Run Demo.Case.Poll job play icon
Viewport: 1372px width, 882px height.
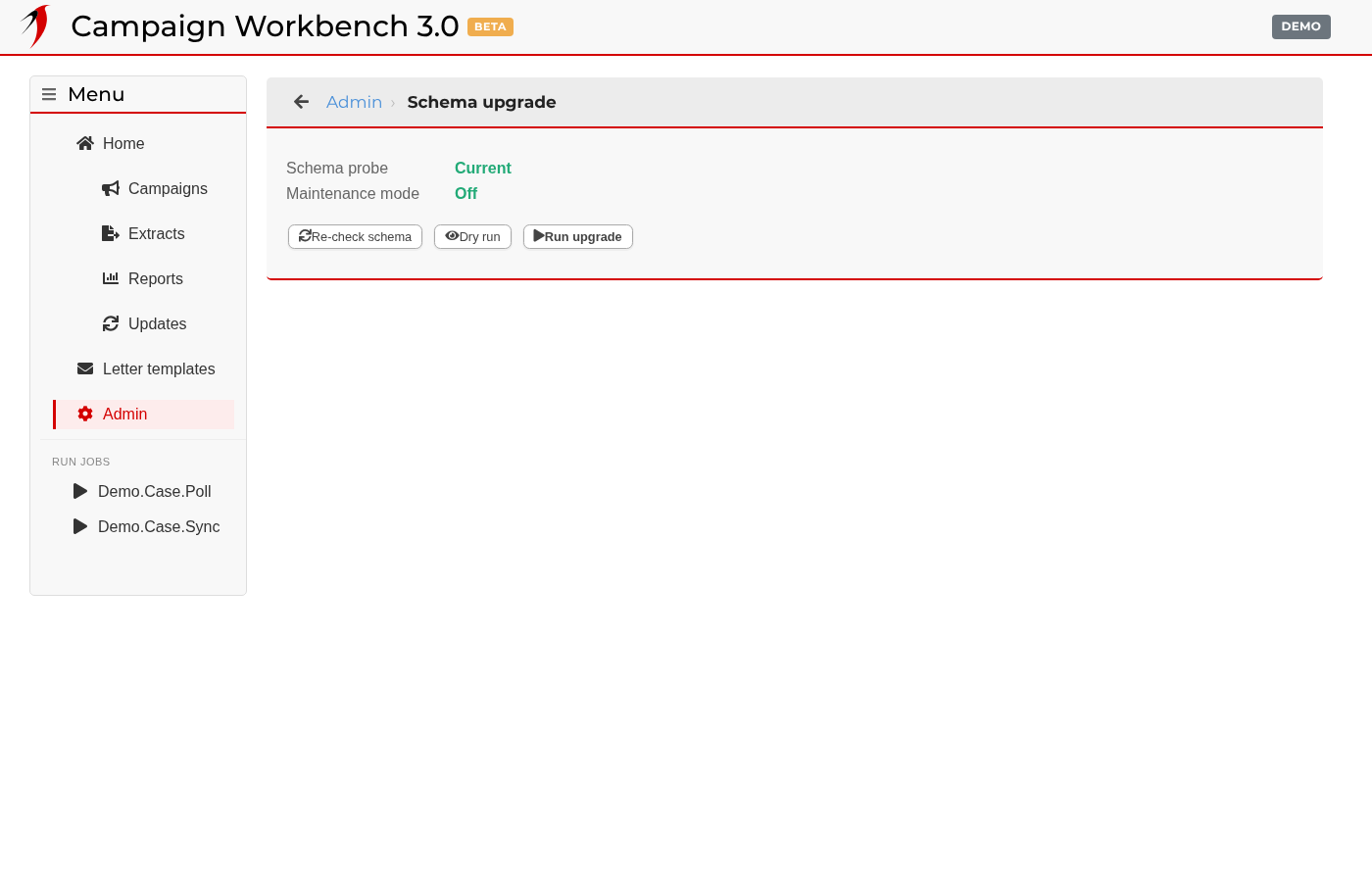point(80,491)
